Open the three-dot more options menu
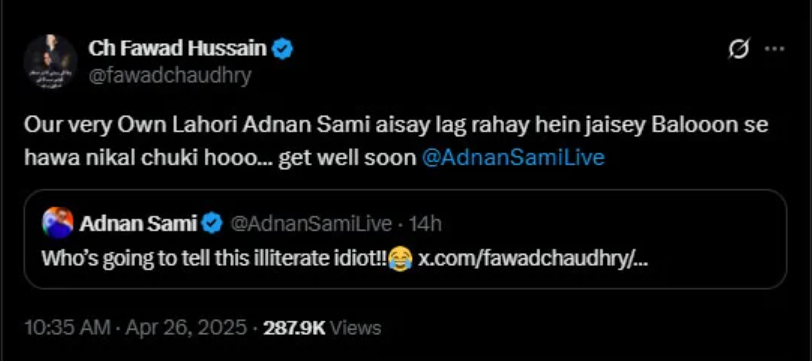 tap(775, 49)
